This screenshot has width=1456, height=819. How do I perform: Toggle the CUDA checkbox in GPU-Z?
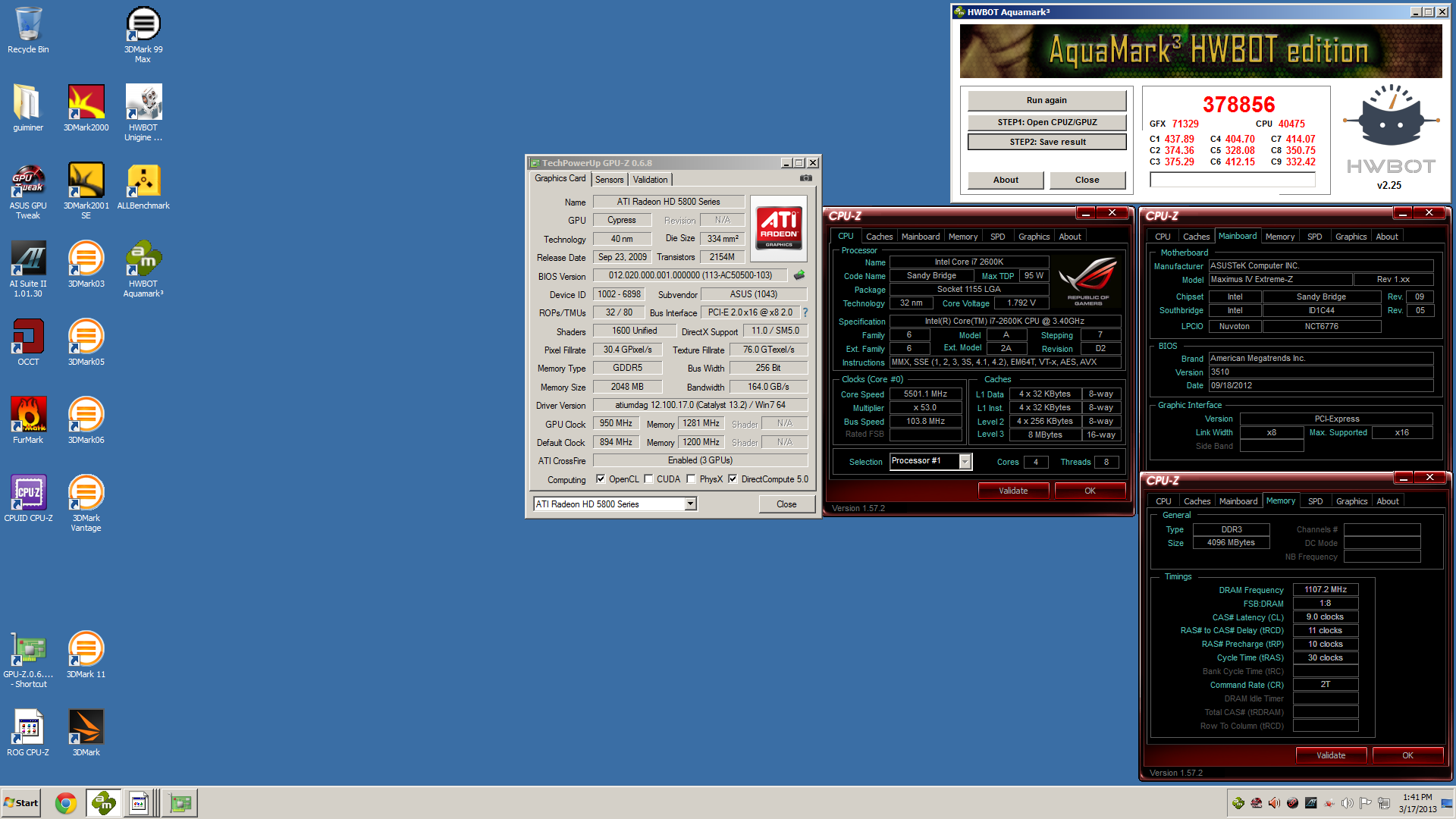click(x=648, y=479)
